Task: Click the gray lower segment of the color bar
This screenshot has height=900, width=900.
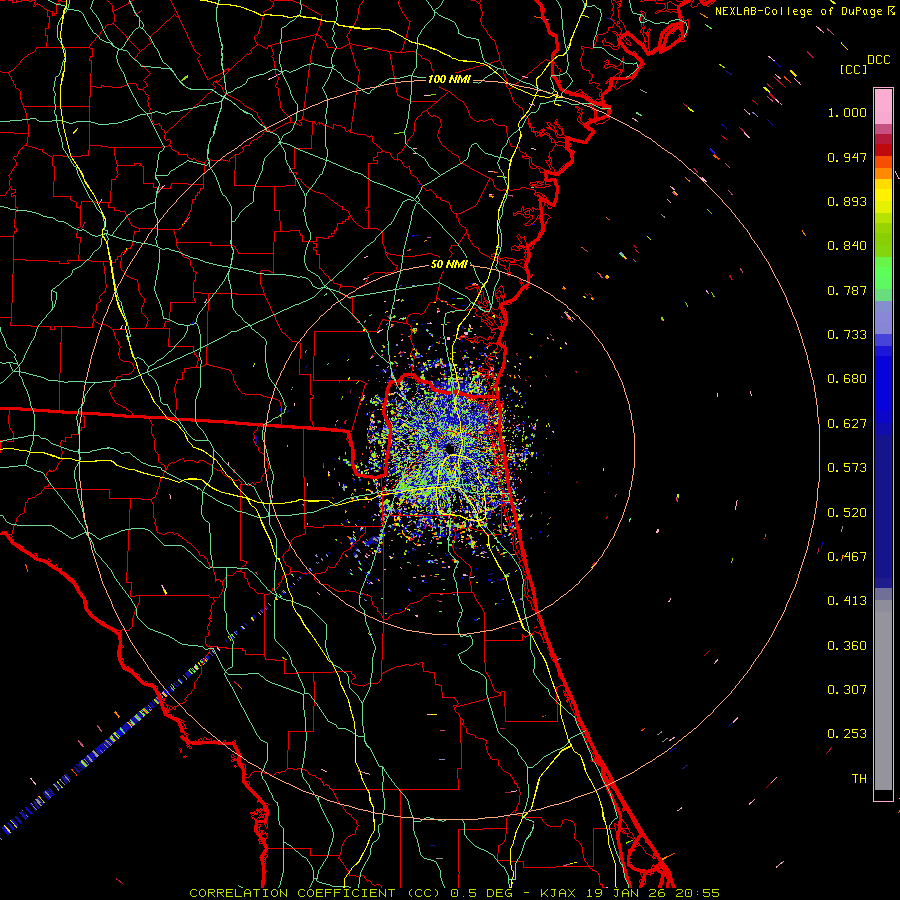Action: click(883, 695)
